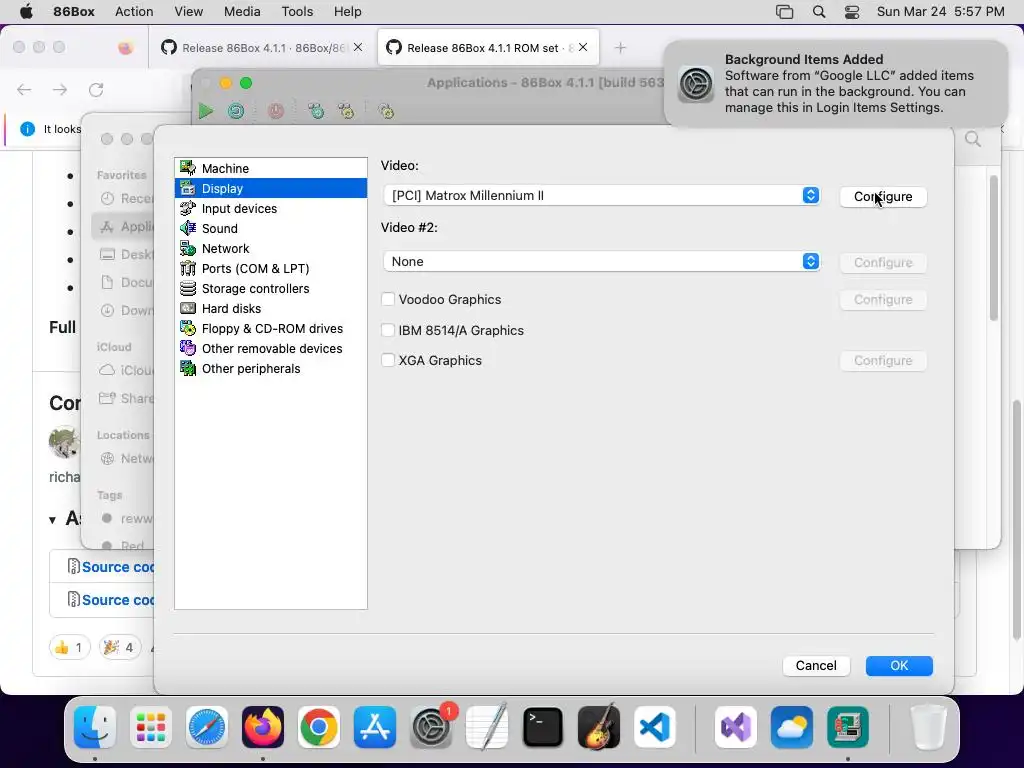
Task: Enable XGA Graphics checkbox
Action: 388,360
